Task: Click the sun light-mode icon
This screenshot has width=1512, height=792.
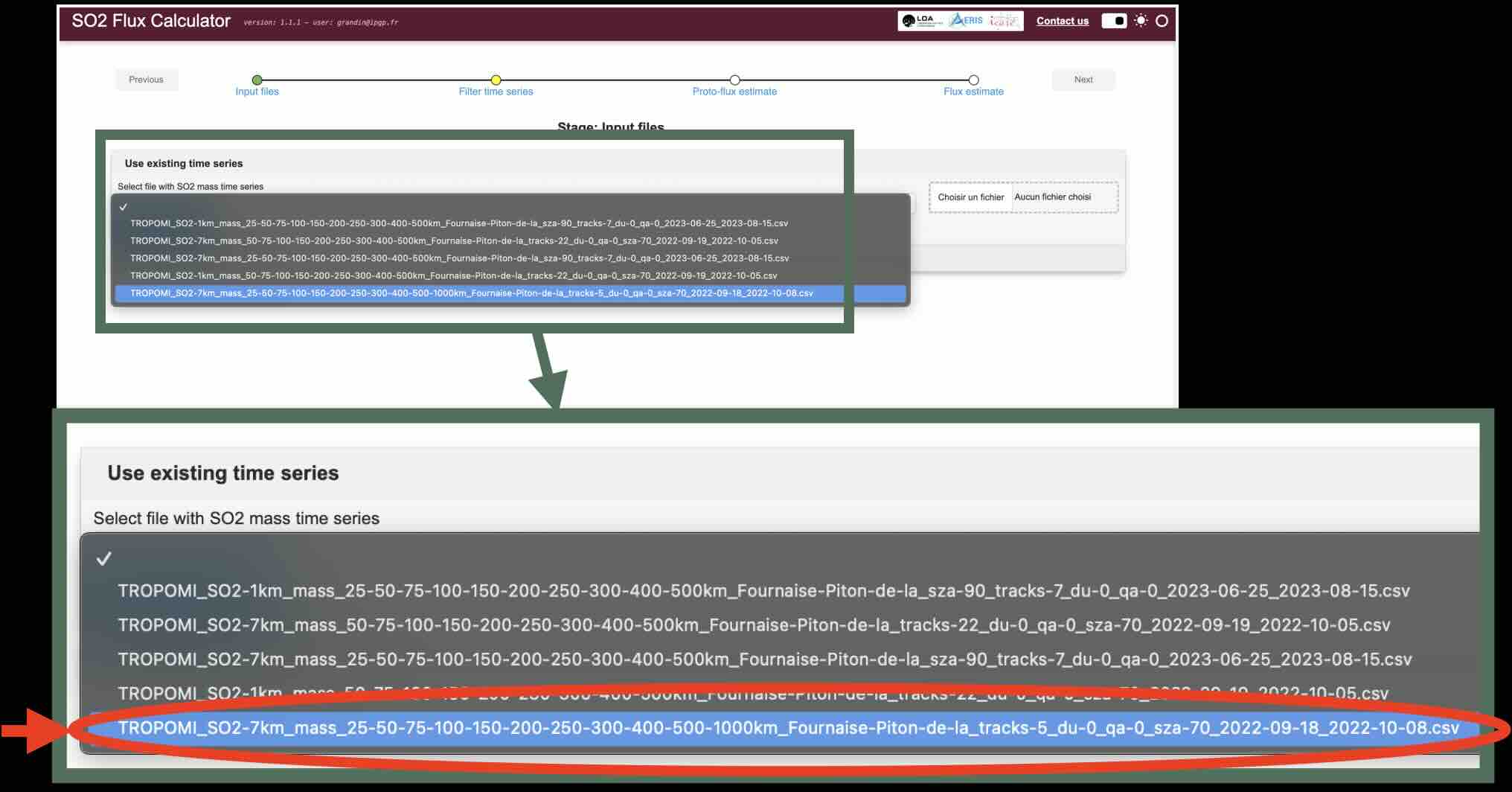Action: pyautogui.click(x=1141, y=21)
